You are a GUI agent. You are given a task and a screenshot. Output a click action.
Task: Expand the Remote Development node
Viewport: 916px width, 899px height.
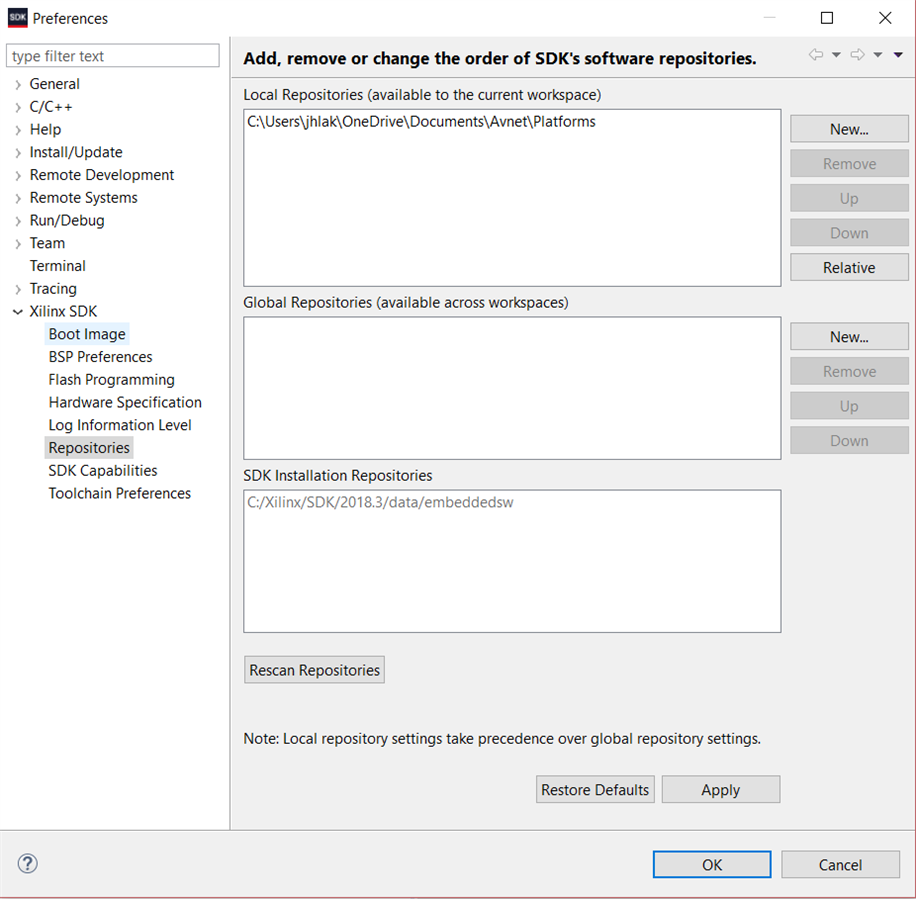click(x=18, y=176)
